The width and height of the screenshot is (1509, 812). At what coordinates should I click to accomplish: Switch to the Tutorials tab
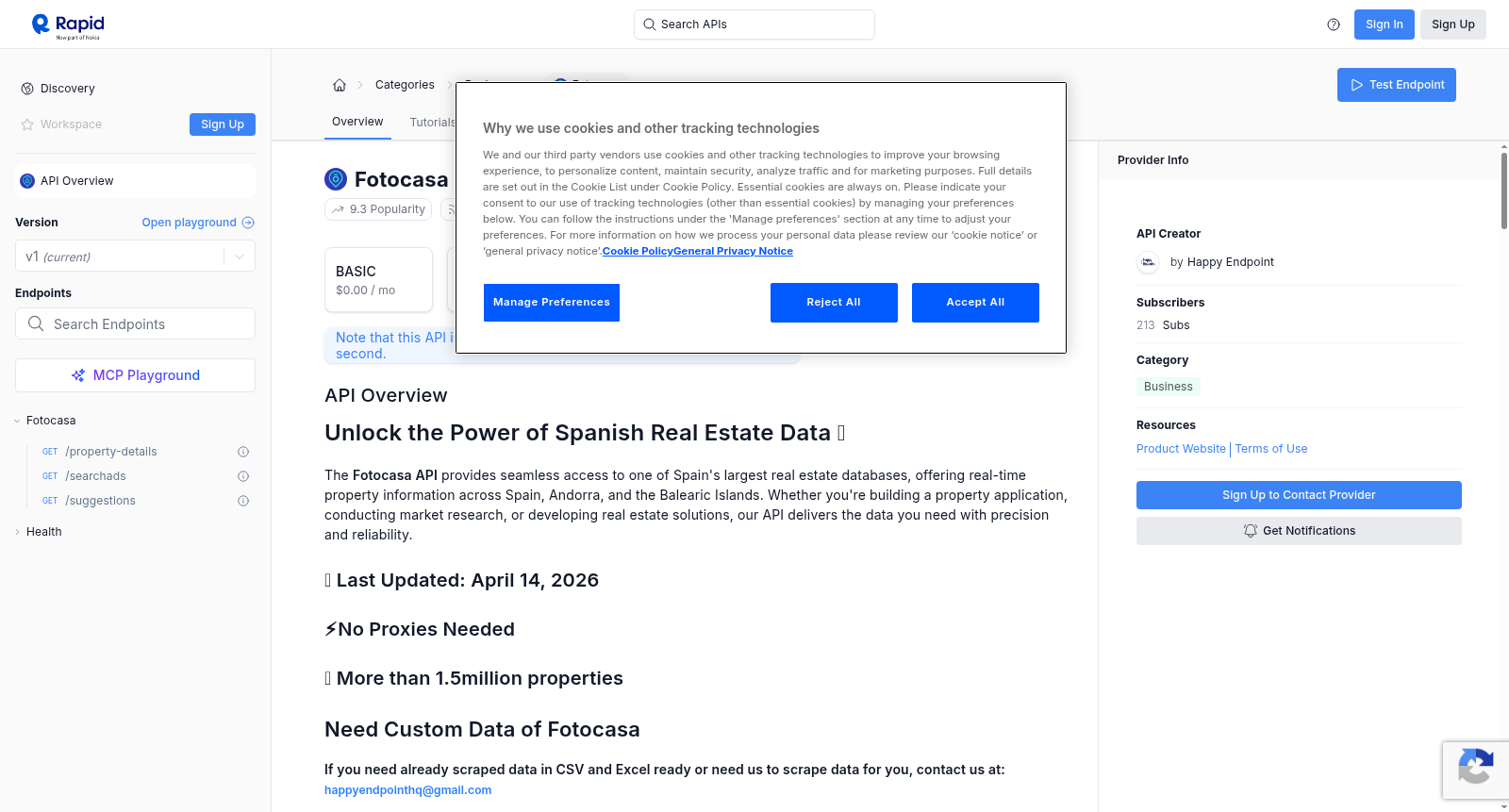point(432,123)
